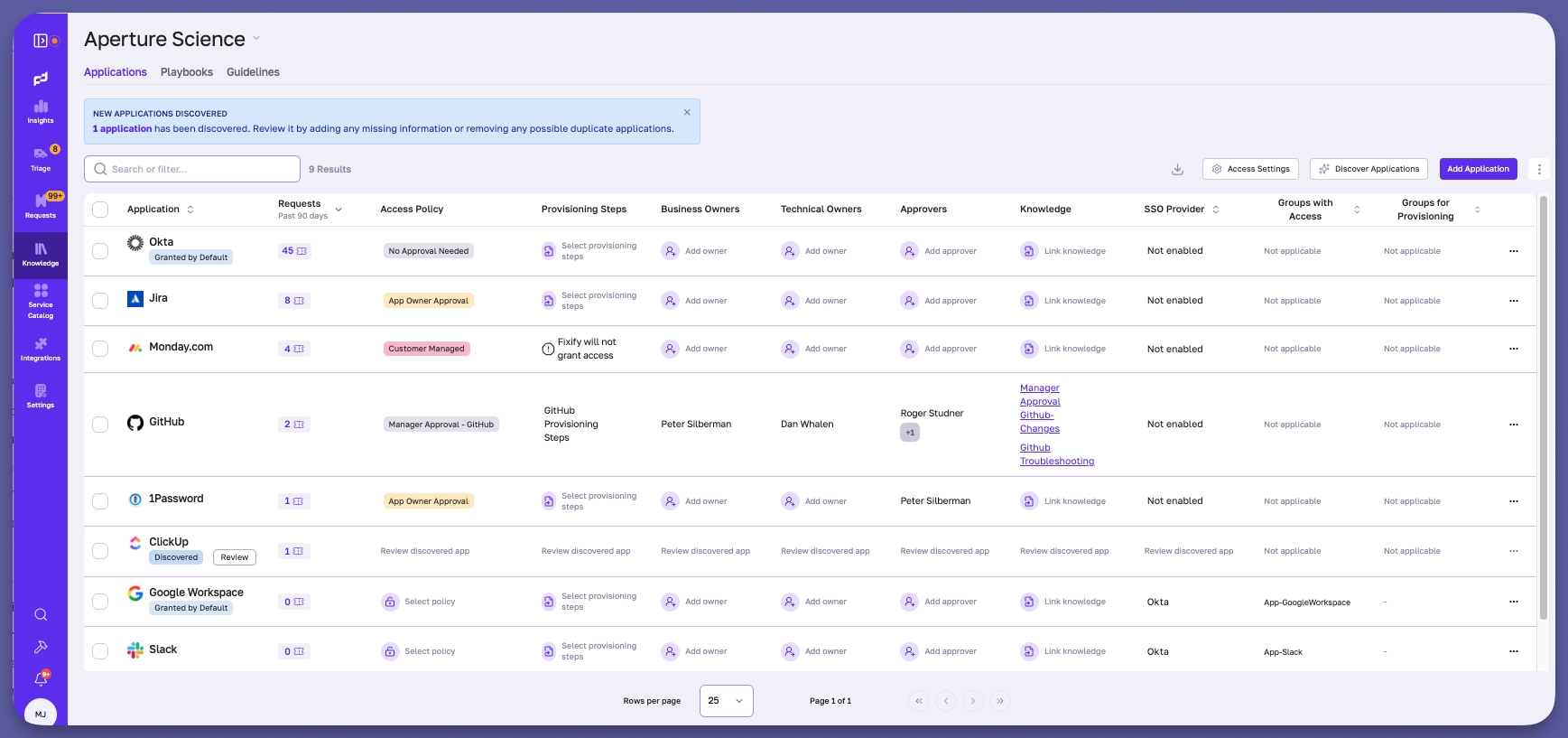Open the Triage sidebar icon
This screenshot has height=738, width=1568.
click(41, 159)
